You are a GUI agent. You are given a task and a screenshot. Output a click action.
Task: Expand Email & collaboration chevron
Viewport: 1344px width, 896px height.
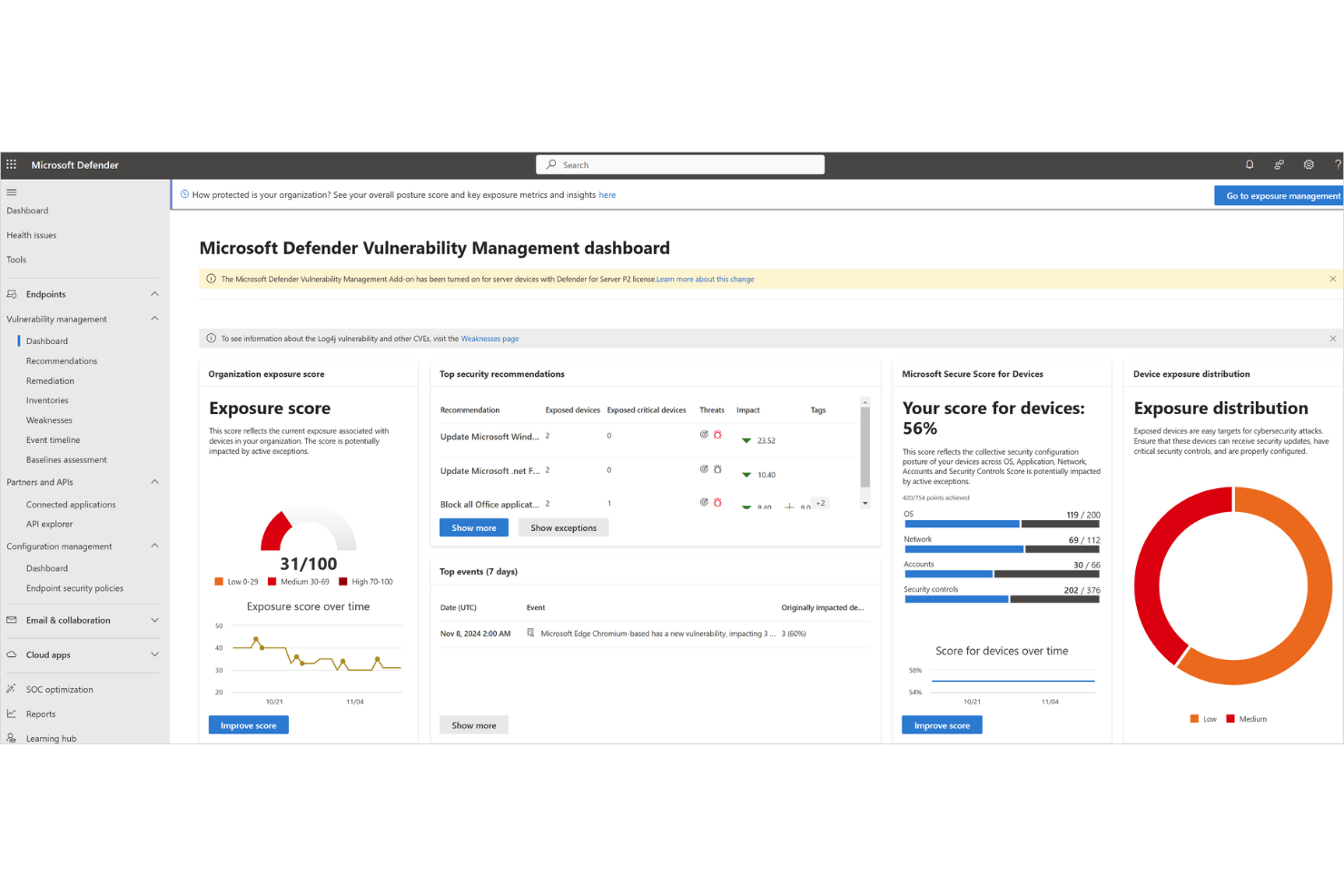tap(154, 620)
